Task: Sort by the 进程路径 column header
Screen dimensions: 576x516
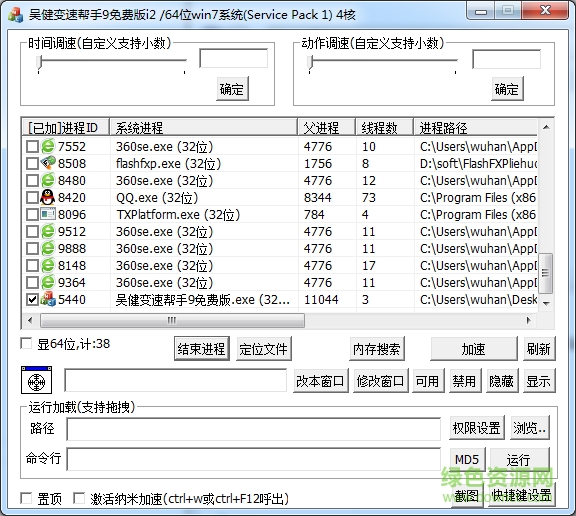Action: [476, 128]
